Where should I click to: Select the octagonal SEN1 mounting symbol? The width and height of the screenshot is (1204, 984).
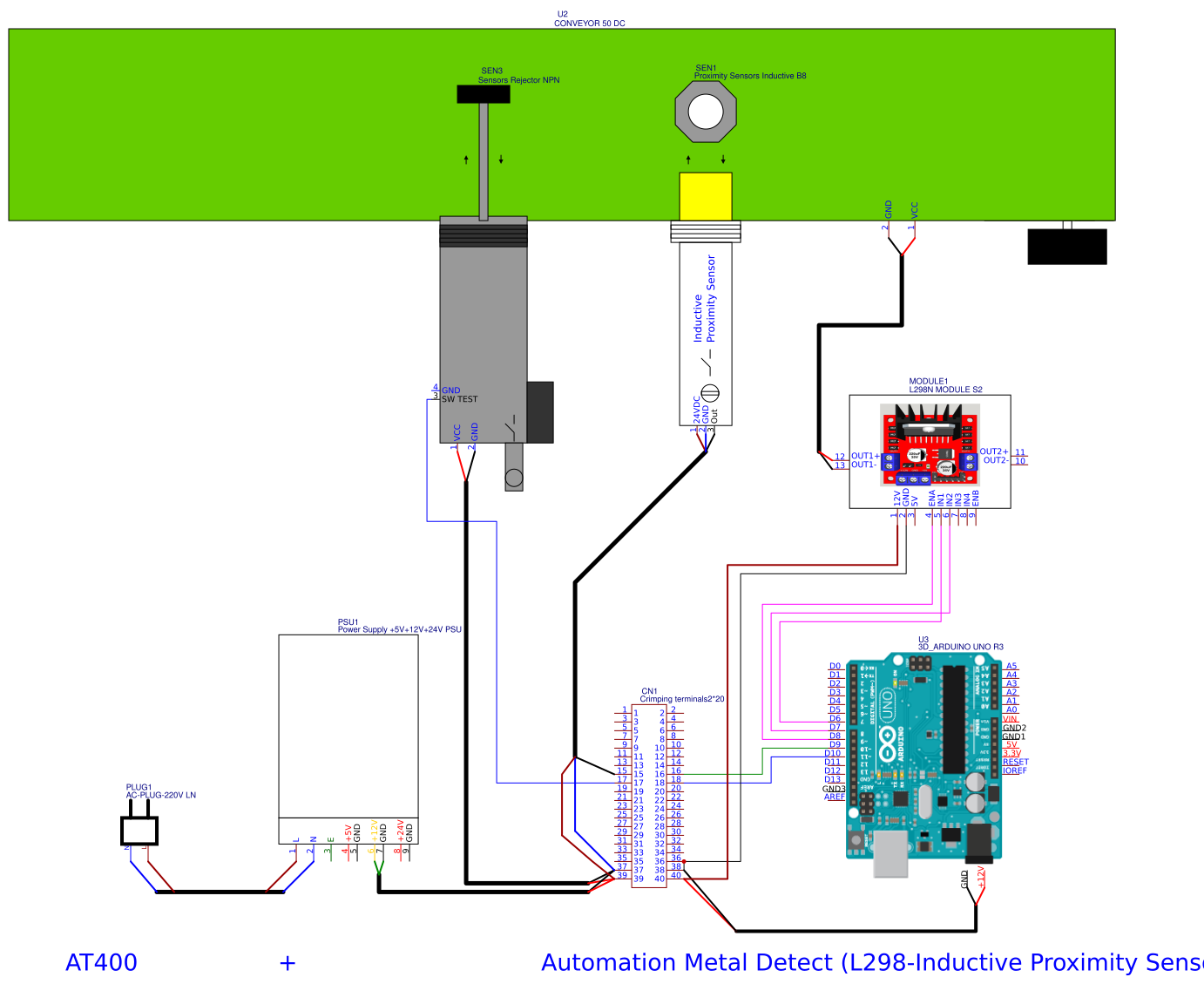point(706,112)
